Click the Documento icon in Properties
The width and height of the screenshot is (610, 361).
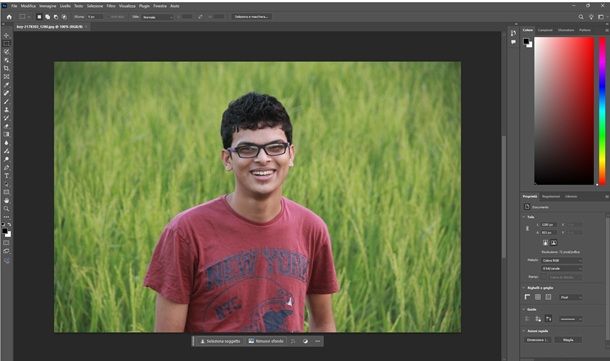(527, 207)
